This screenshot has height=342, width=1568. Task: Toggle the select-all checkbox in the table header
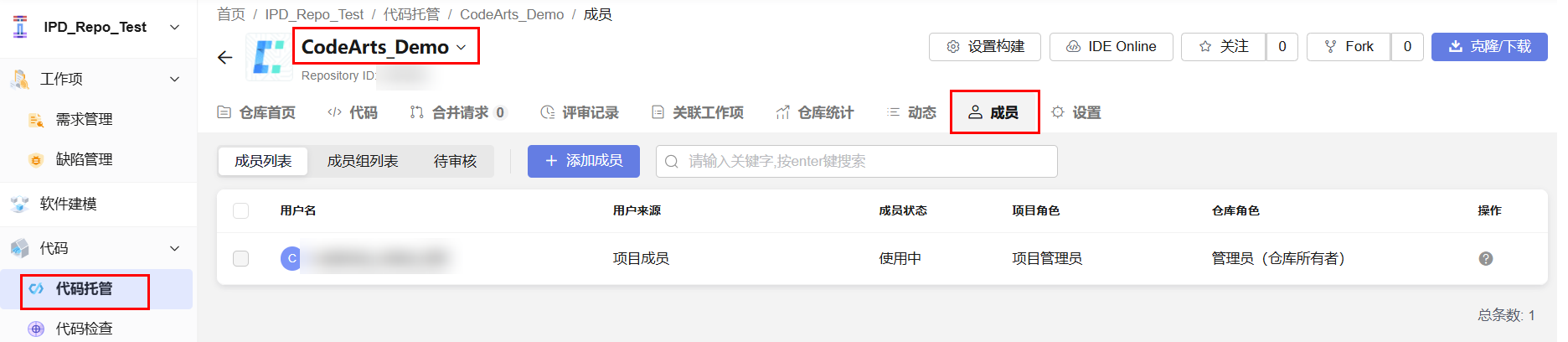point(241,210)
